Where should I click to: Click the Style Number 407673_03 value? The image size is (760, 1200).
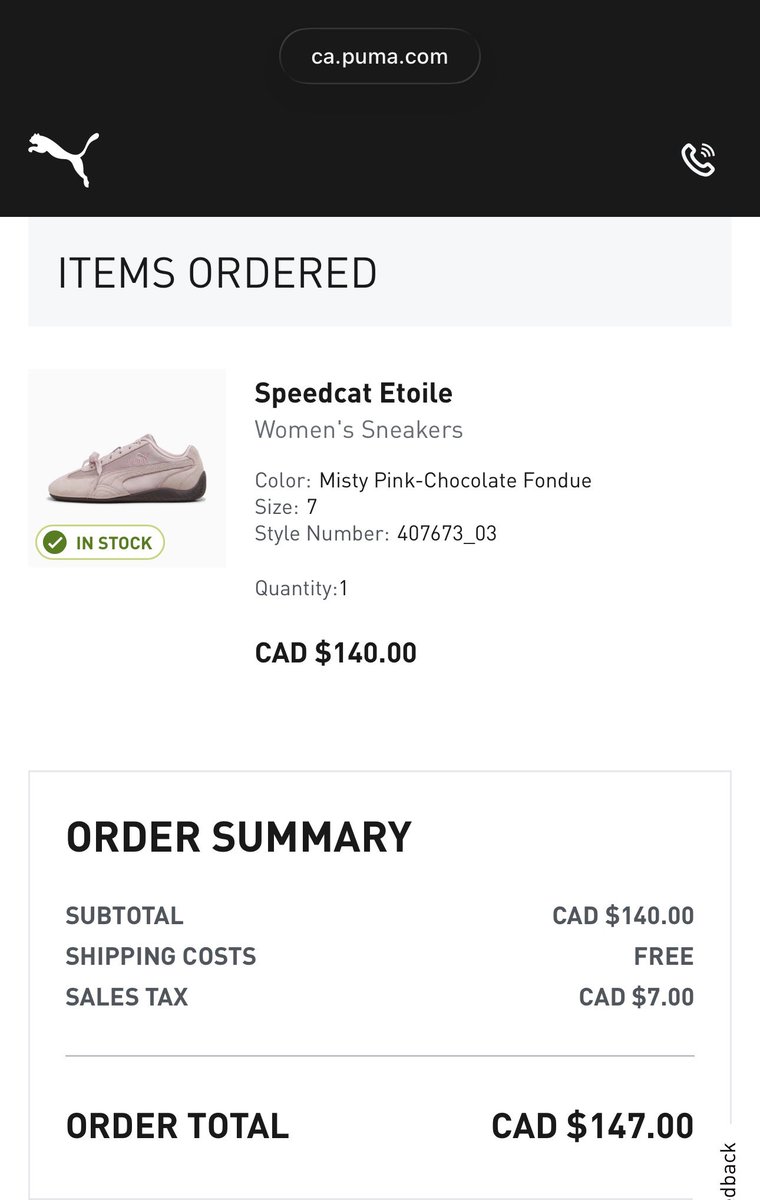pos(447,534)
